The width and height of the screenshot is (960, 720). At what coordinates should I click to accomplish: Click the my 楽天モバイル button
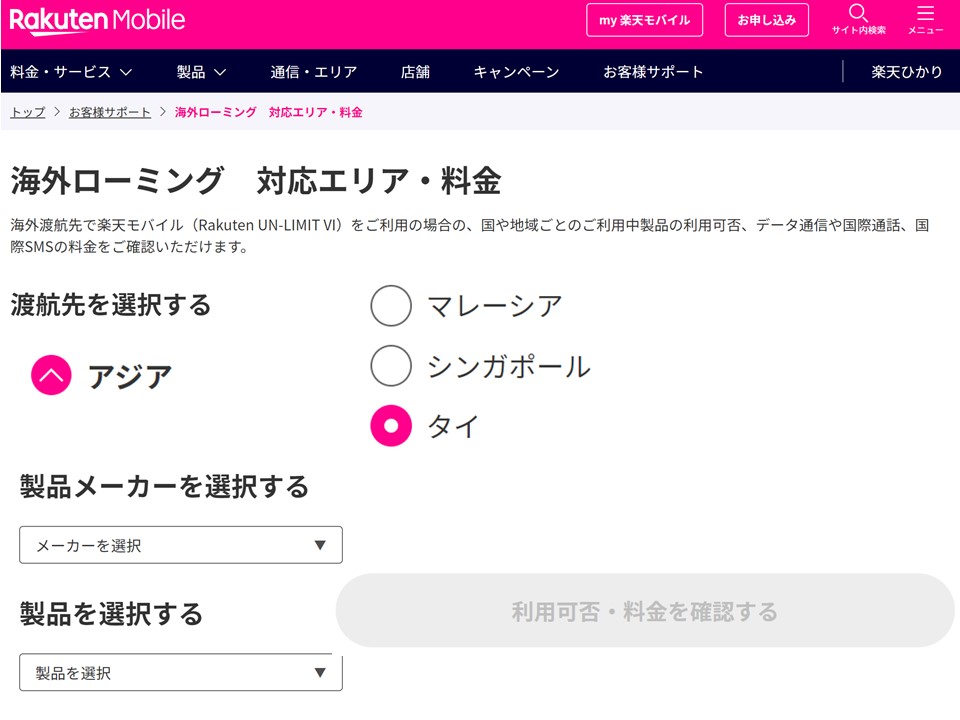pyautogui.click(x=644, y=20)
